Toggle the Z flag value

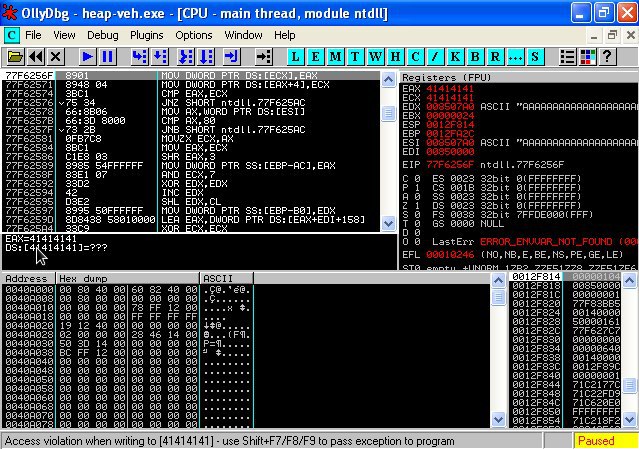click(x=417, y=206)
